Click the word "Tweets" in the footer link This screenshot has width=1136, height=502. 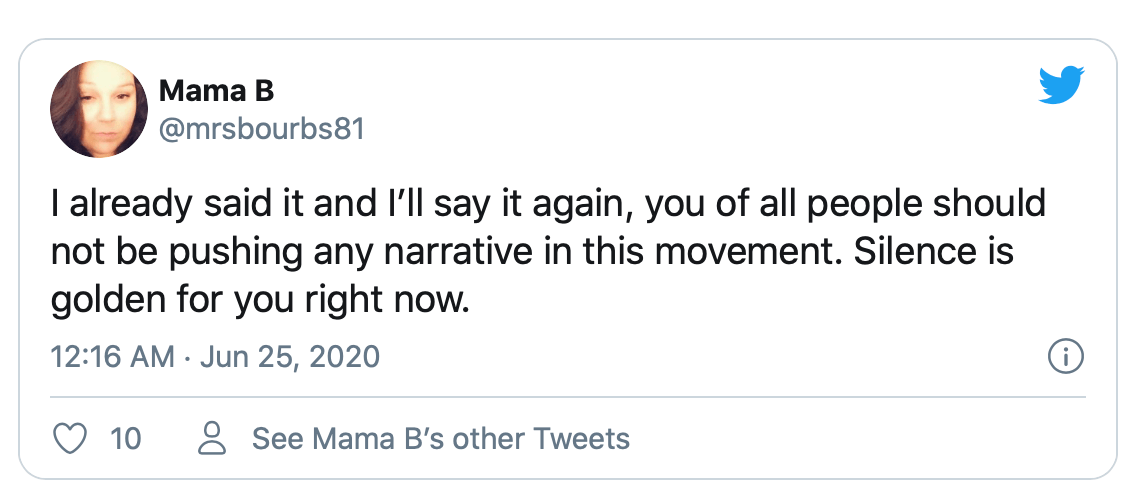pyautogui.click(x=581, y=438)
